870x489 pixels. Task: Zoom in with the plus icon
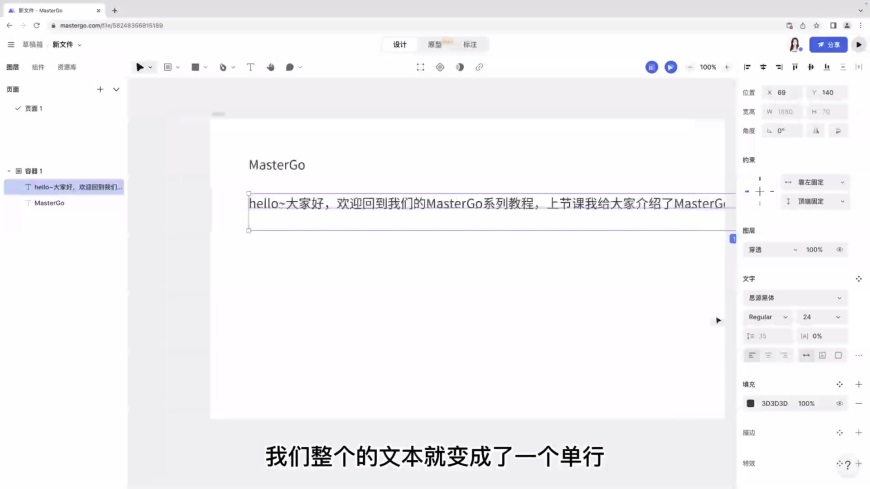click(727, 67)
